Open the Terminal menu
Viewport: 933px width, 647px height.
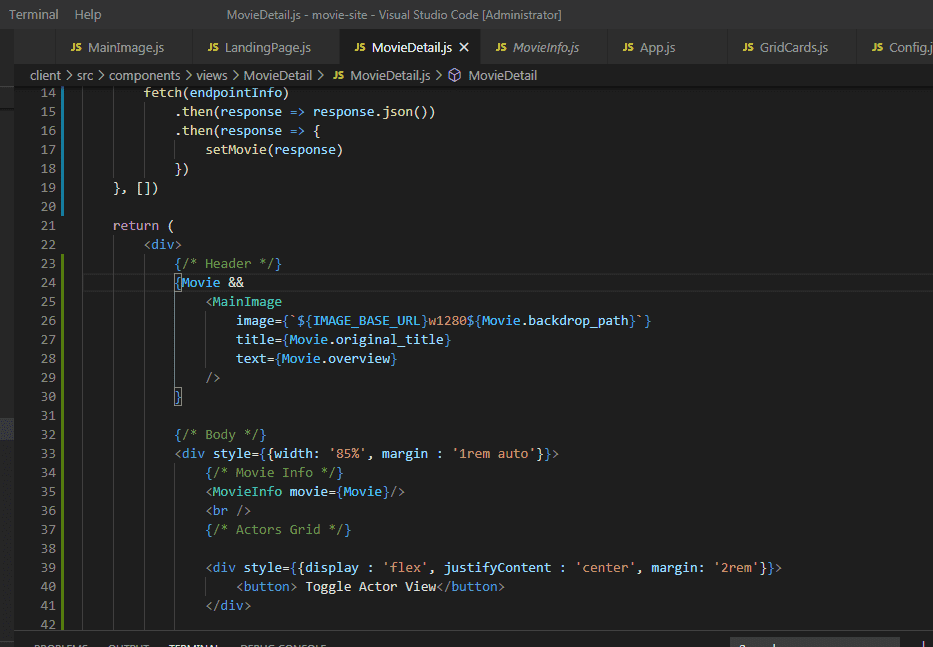[x=33, y=15]
